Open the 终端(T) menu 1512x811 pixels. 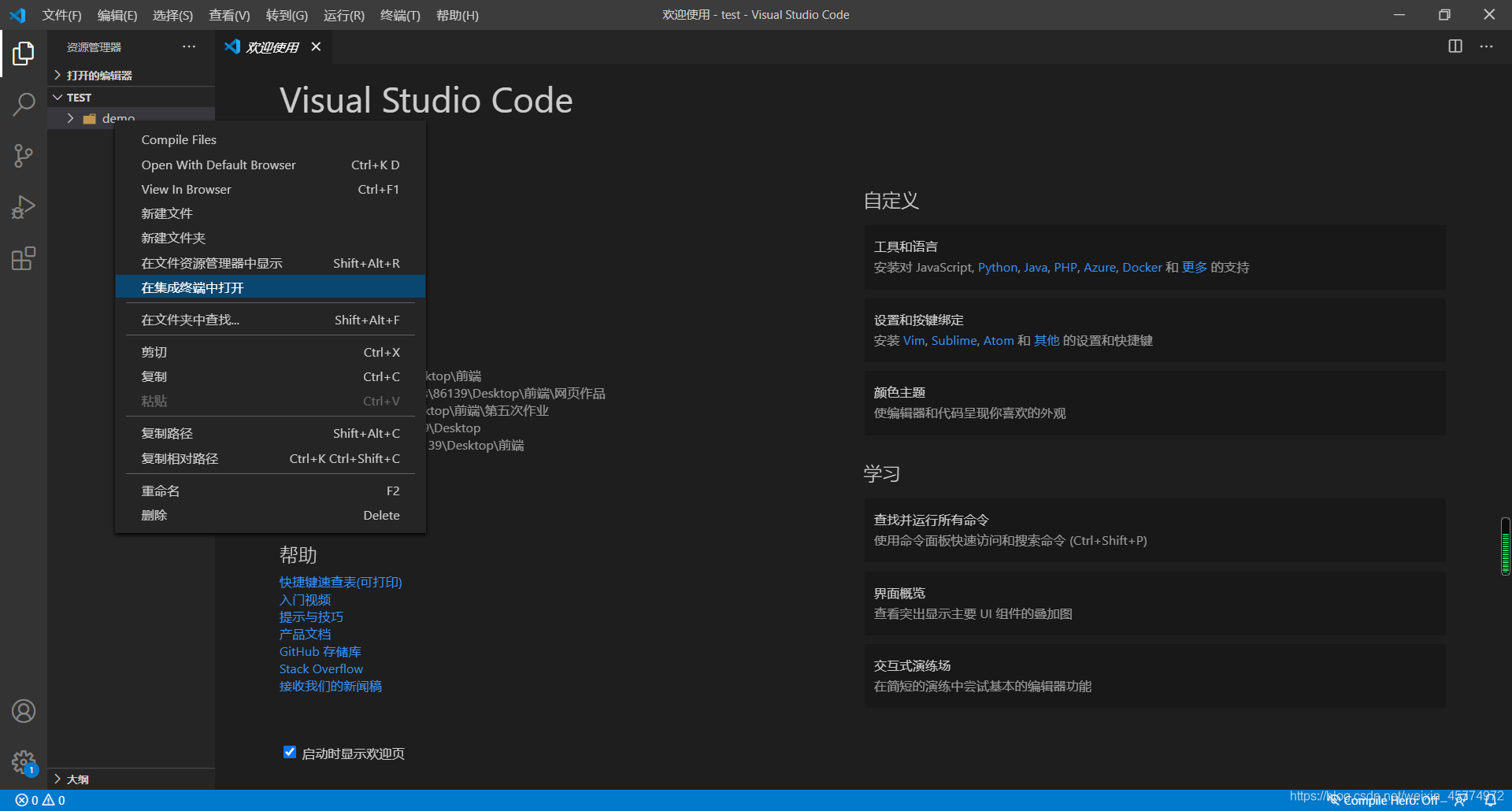pos(400,15)
